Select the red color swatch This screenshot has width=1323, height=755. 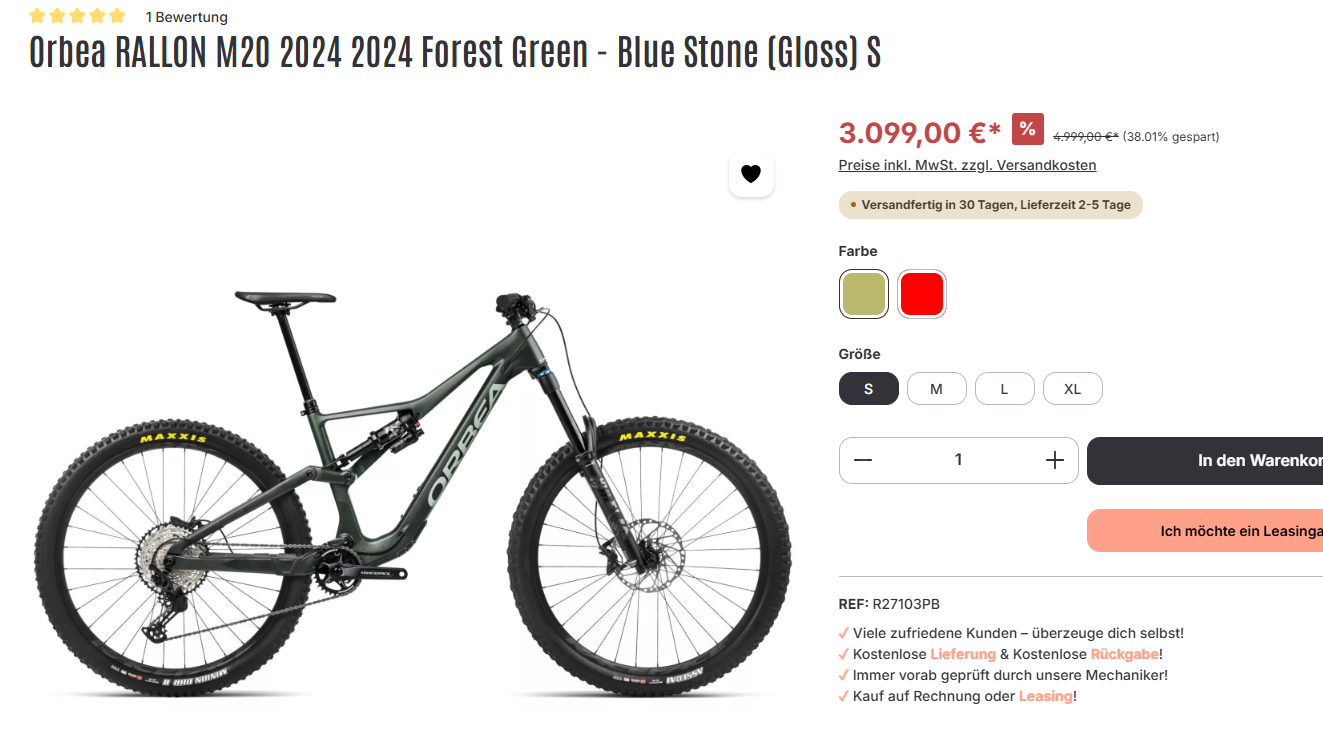(922, 294)
